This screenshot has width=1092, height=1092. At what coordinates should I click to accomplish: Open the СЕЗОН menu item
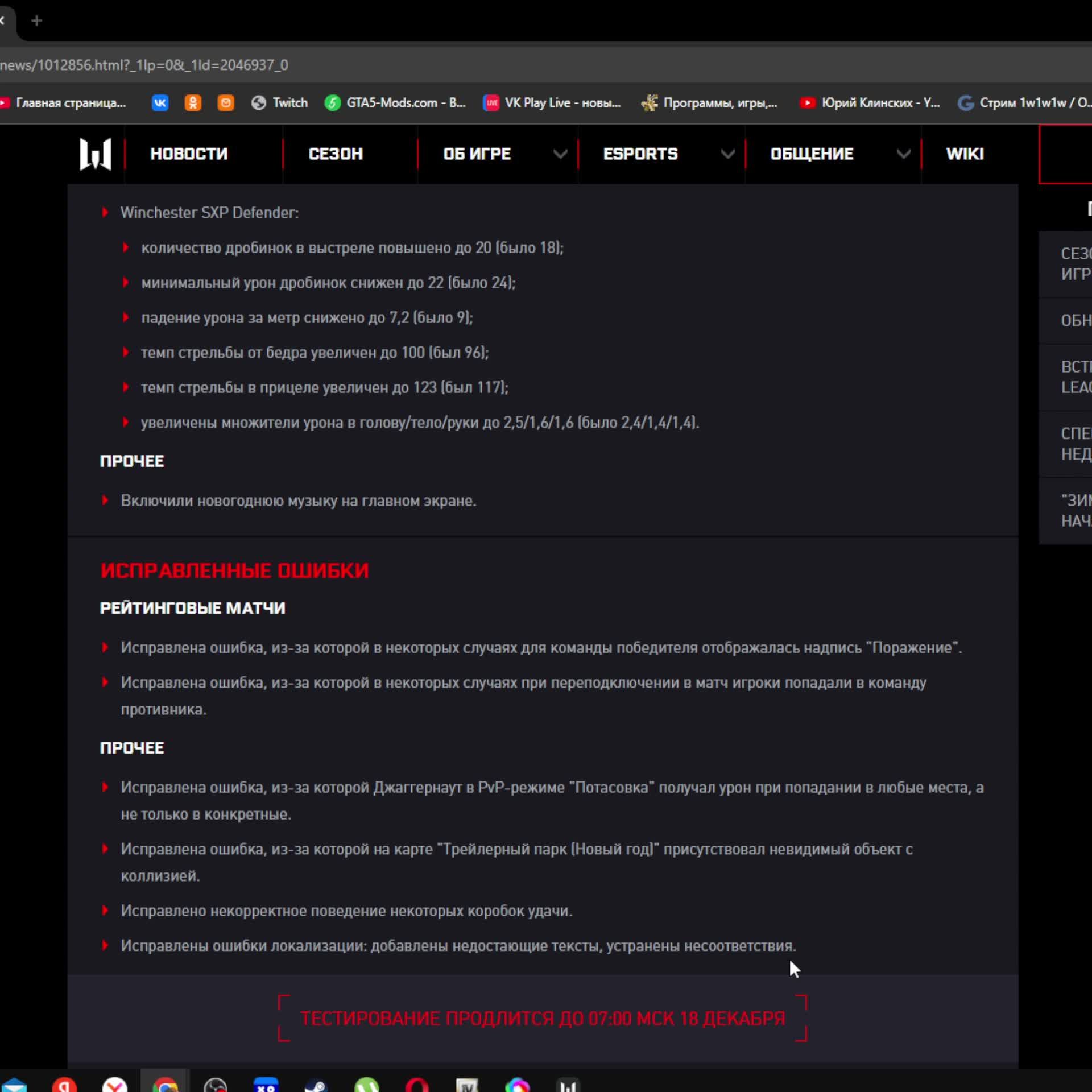click(336, 154)
